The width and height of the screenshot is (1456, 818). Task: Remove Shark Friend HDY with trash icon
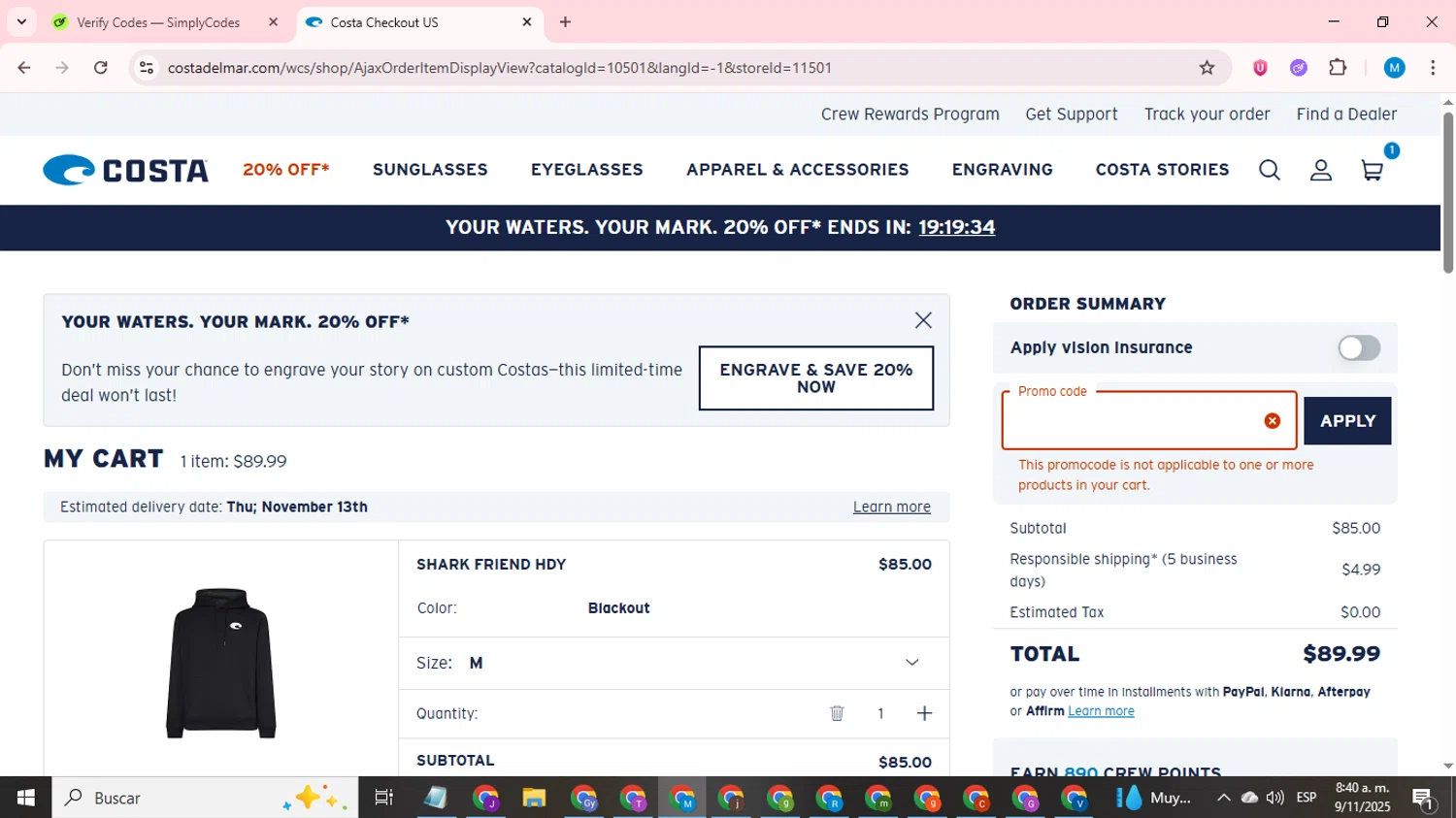[x=837, y=713]
